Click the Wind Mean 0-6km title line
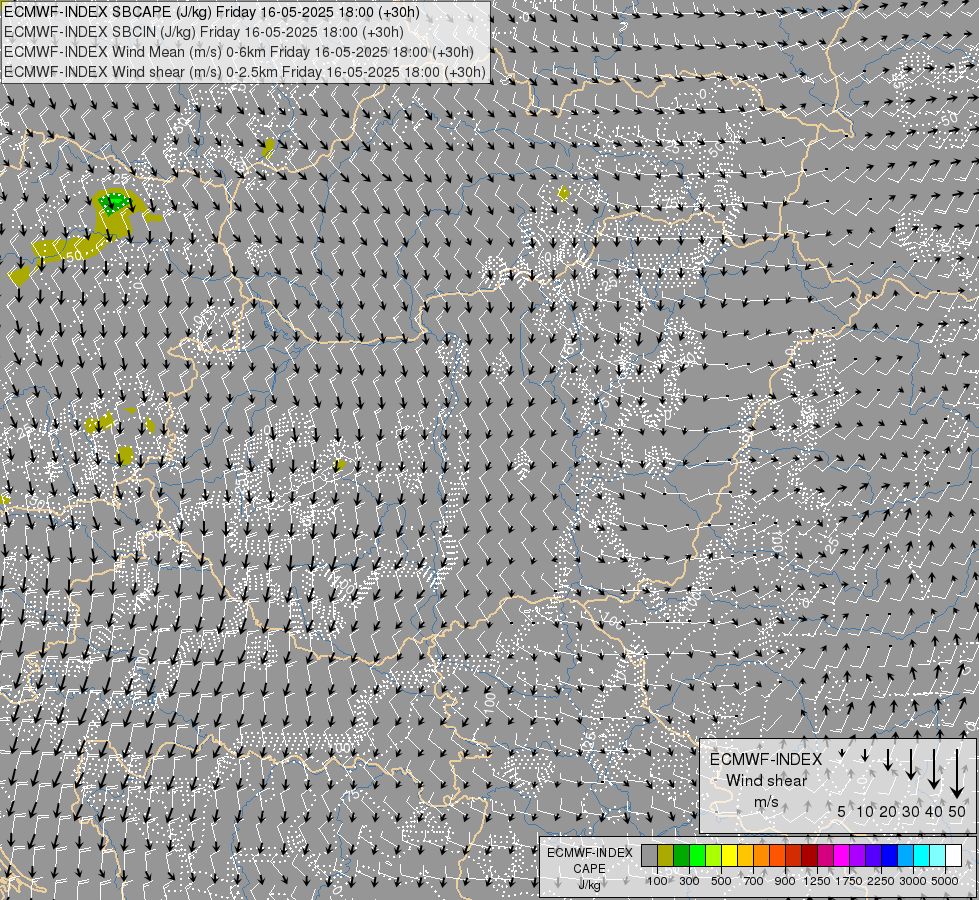979x900 pixels. click(239, 52)
